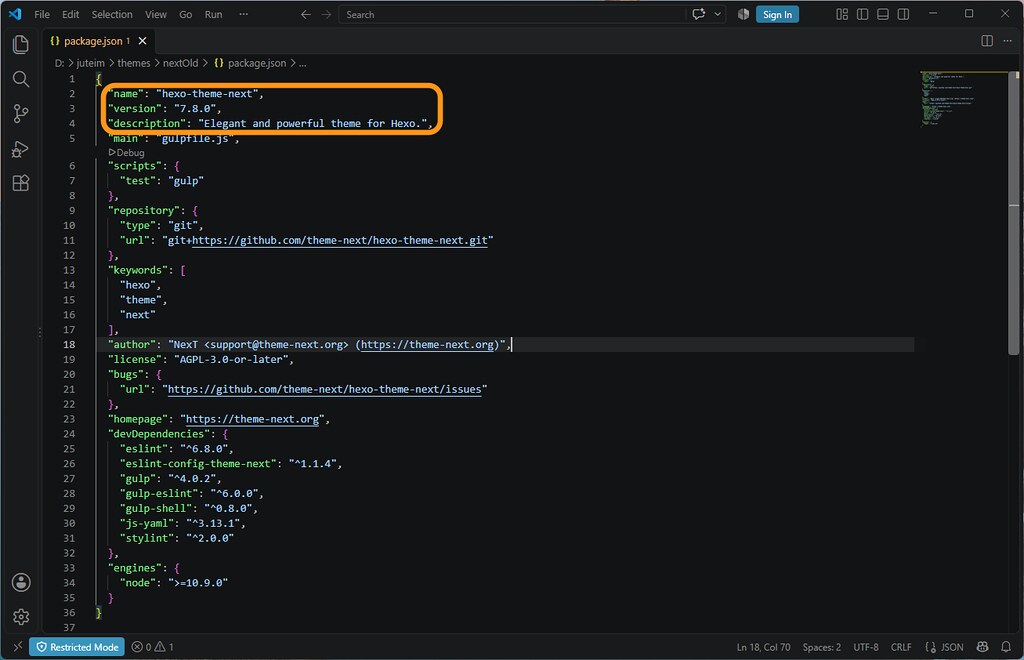
Task: Open the Copilot chat icon
Action: click(x=699, y=14)
